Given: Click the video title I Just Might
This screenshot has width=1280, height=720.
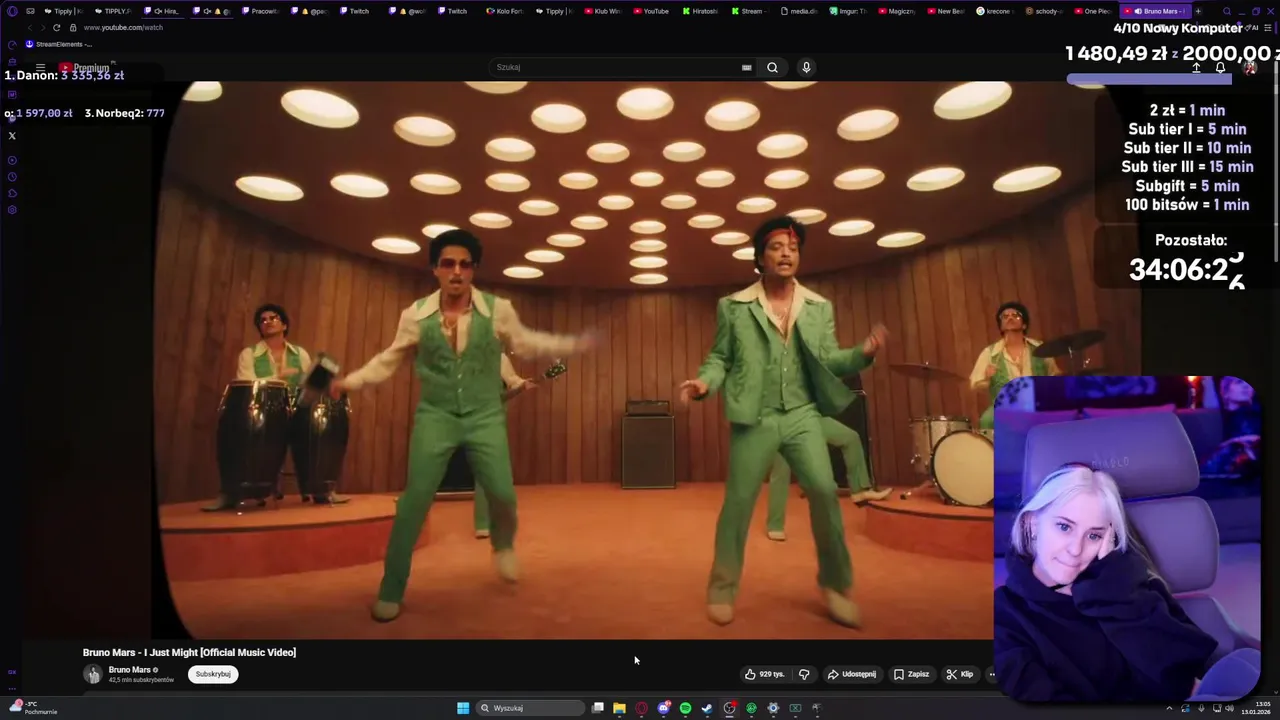Looking at the screenshot, I should [189, 652].
